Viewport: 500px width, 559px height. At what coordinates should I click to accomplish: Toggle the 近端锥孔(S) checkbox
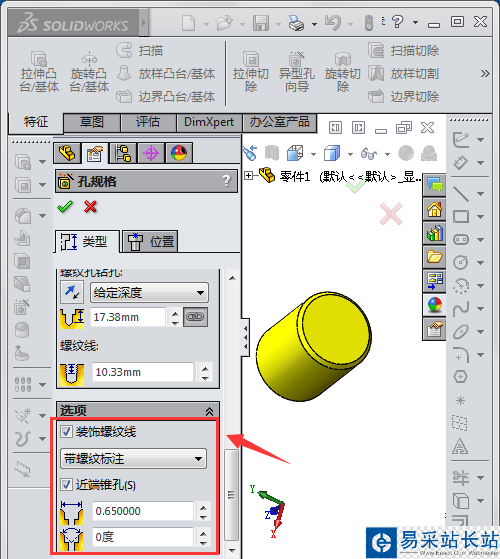click(66, 484)
